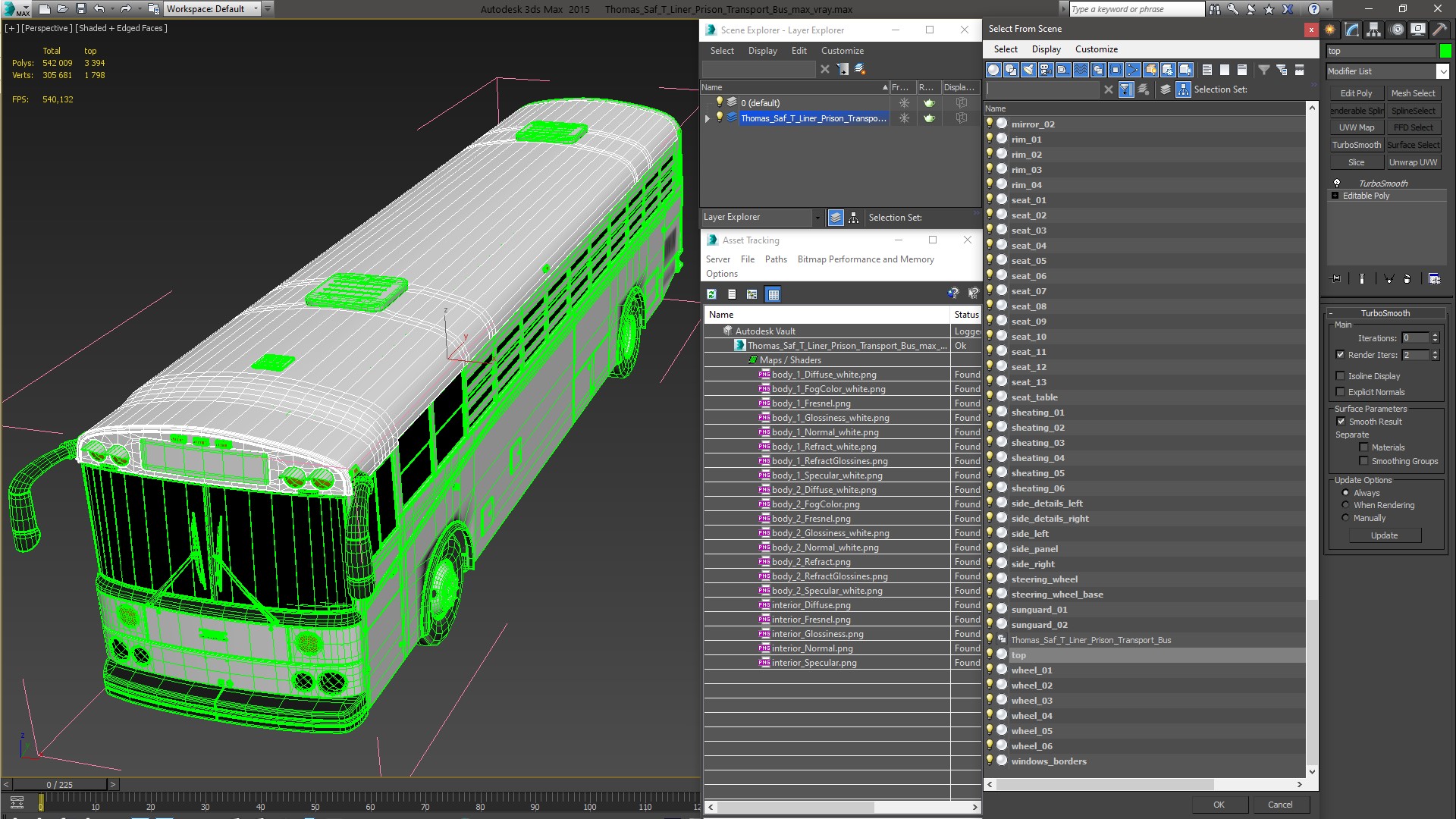Toggle the Display Lights filter in Select From Scene
Viewport: 1456px width, 819px height.
(1028, 70)
